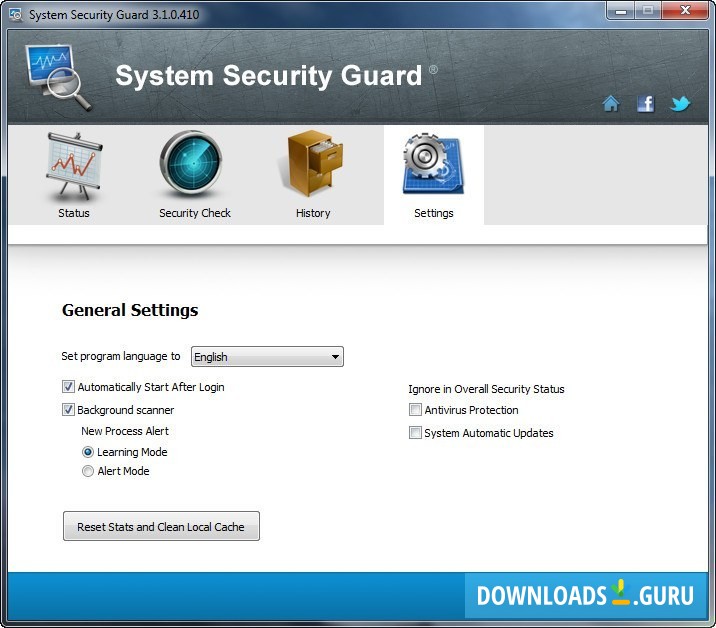
Task: Enable ignoring Antivirus Protection checkbox
Action: point(415,410)
